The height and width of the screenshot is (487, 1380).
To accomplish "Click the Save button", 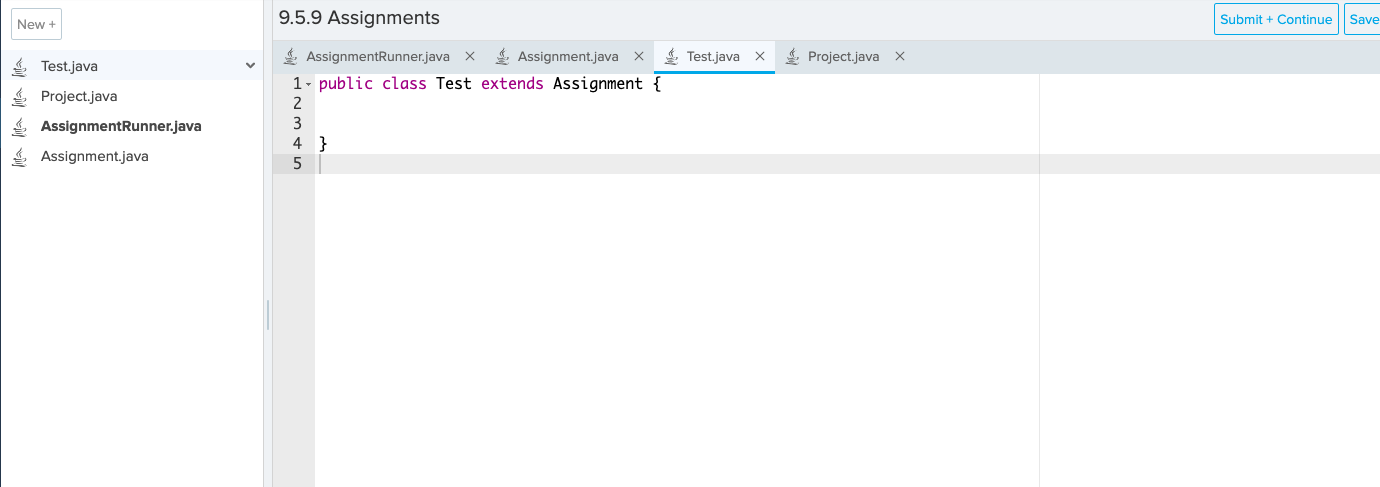I will [1363, 19].
